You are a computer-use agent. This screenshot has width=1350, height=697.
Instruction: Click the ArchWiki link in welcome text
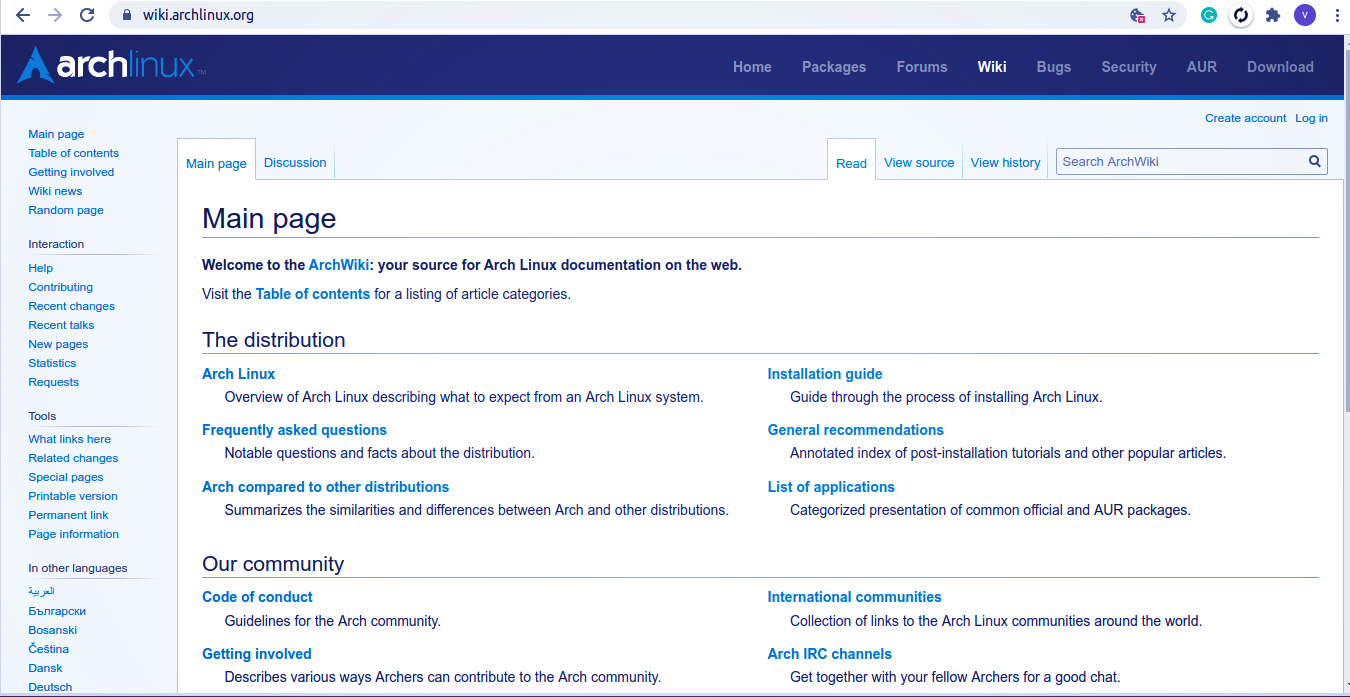coord(338,265)
